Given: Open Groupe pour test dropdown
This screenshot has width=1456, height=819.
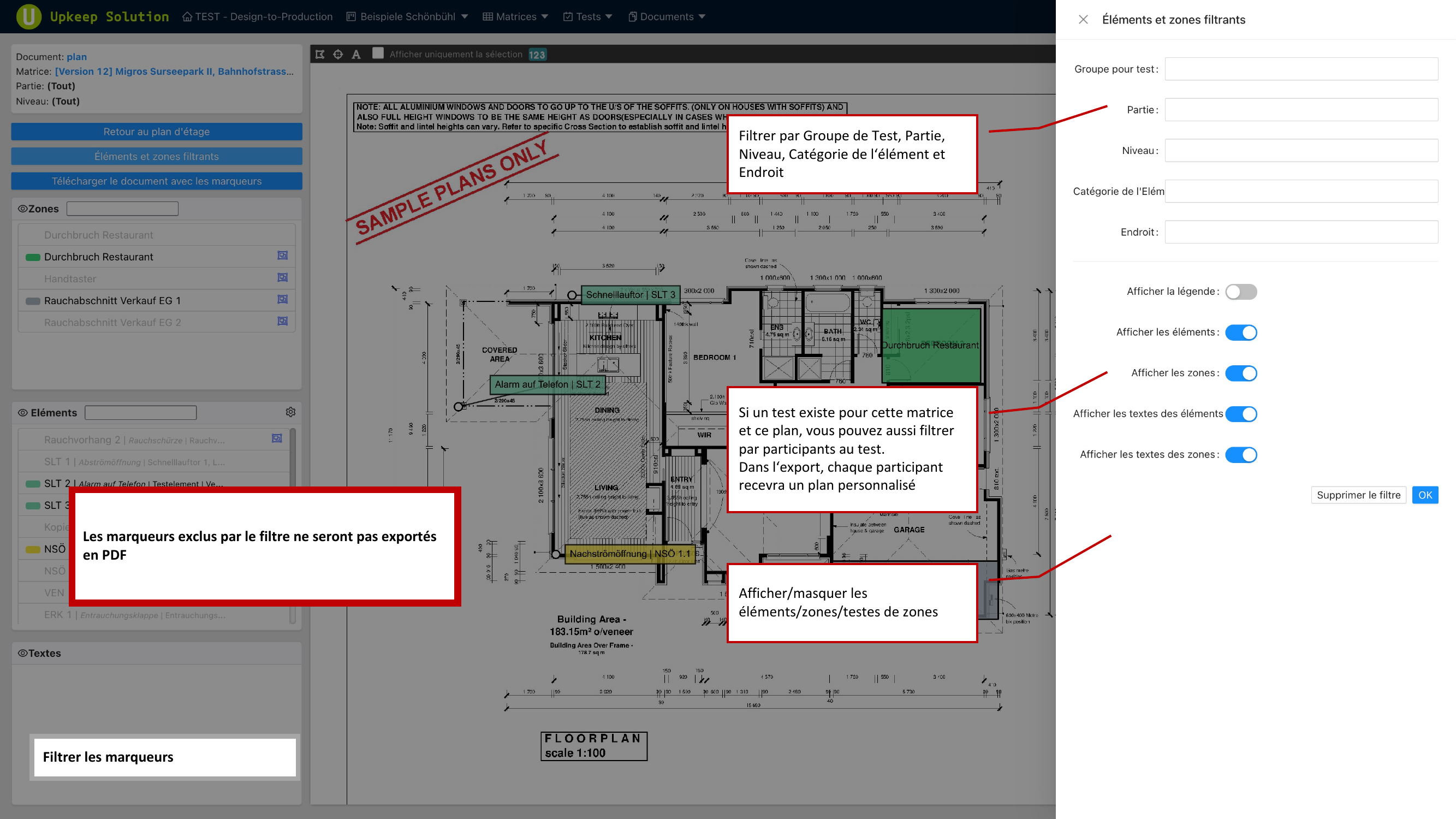Looking at the screenshot, I should point(1300,69).
